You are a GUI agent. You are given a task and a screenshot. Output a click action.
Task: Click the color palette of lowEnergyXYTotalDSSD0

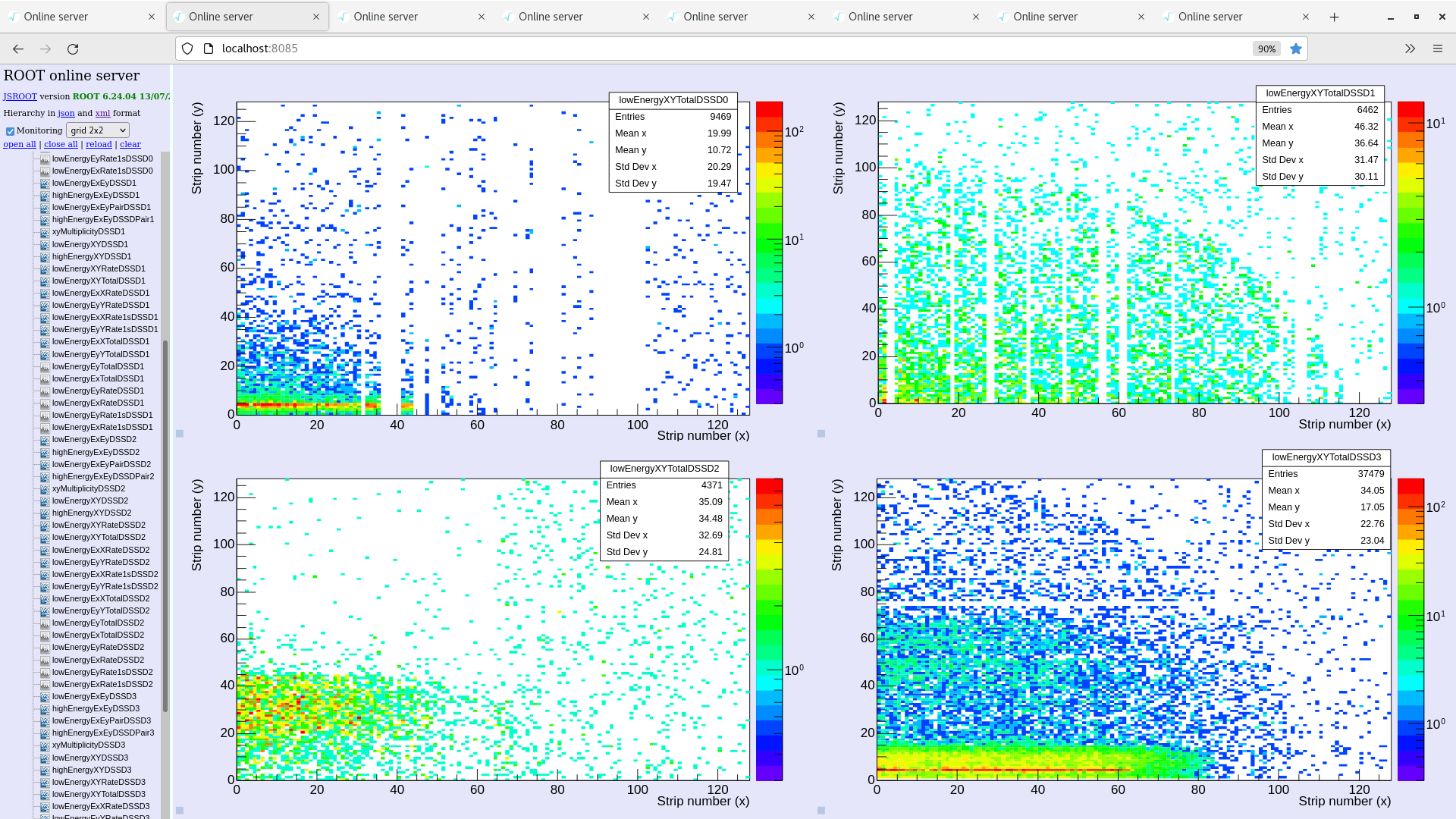tap(769, 253)
